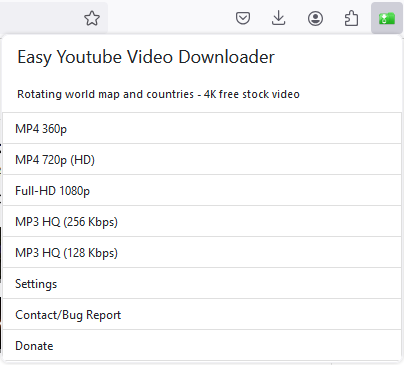Download MP3 HQ (256 Kbps)

pyautogui.click(x=202, y=221)
